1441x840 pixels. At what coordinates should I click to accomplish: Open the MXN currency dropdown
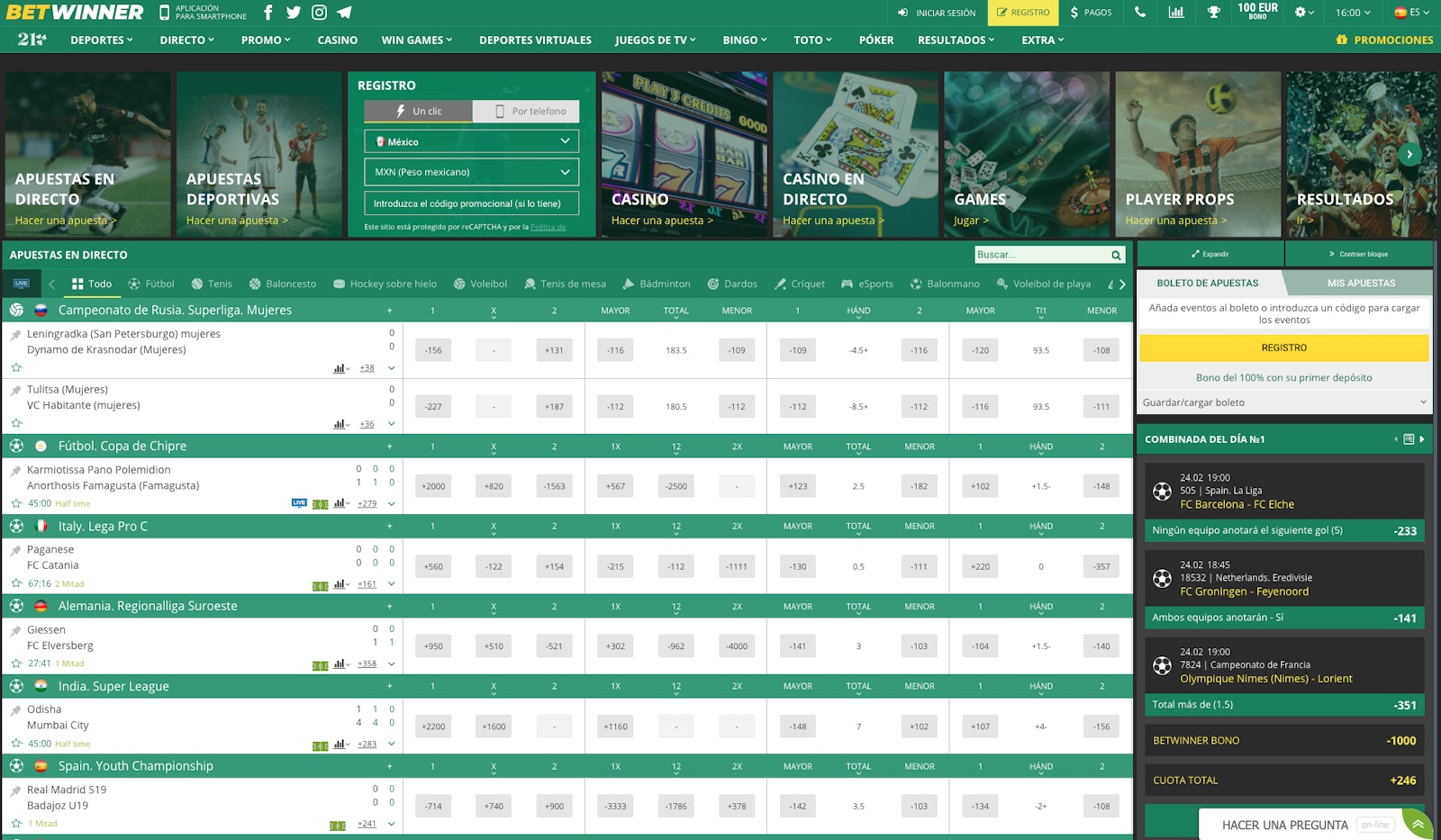coord(471,171)
